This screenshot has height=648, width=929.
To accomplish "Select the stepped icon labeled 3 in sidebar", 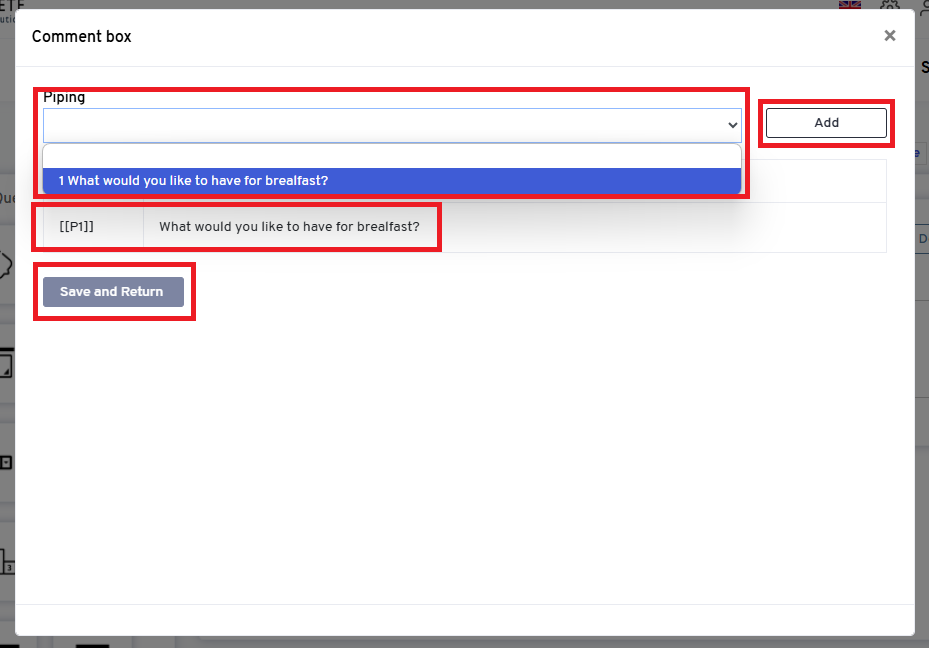I will [5, 562].
